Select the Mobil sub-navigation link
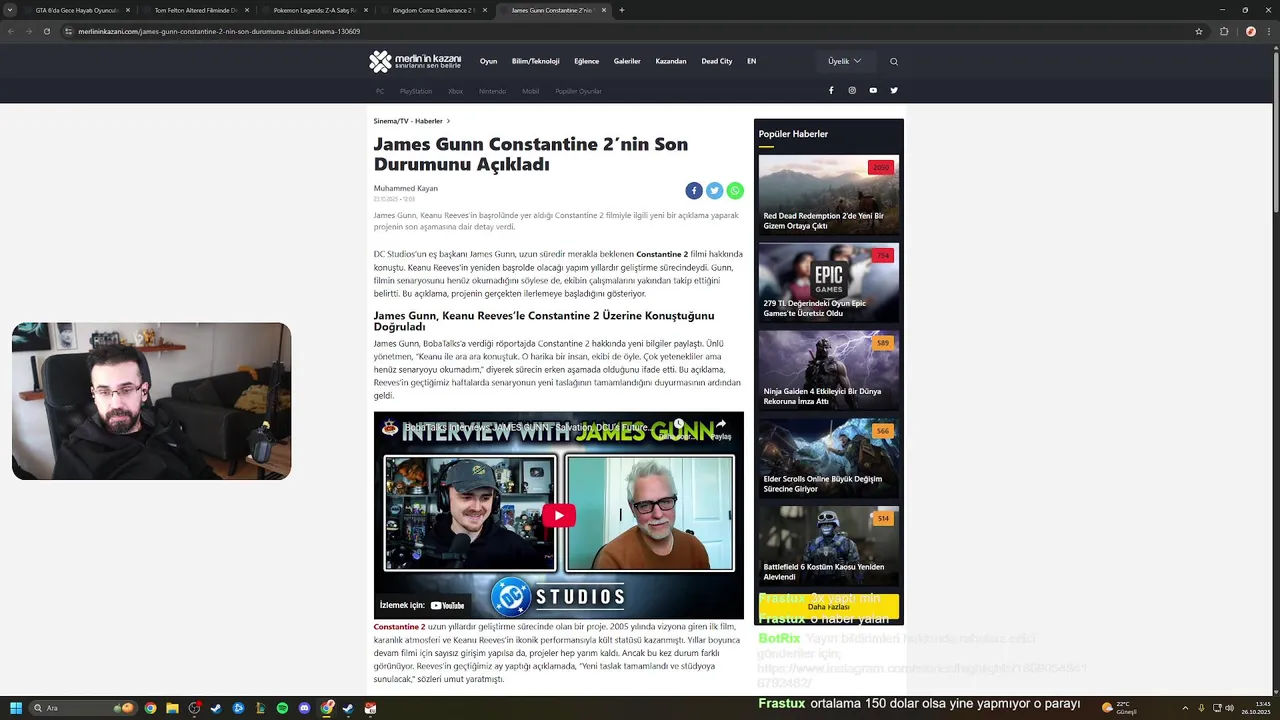Image resolution: width=1280 pixels, height=720 pixels. [530, 91]
